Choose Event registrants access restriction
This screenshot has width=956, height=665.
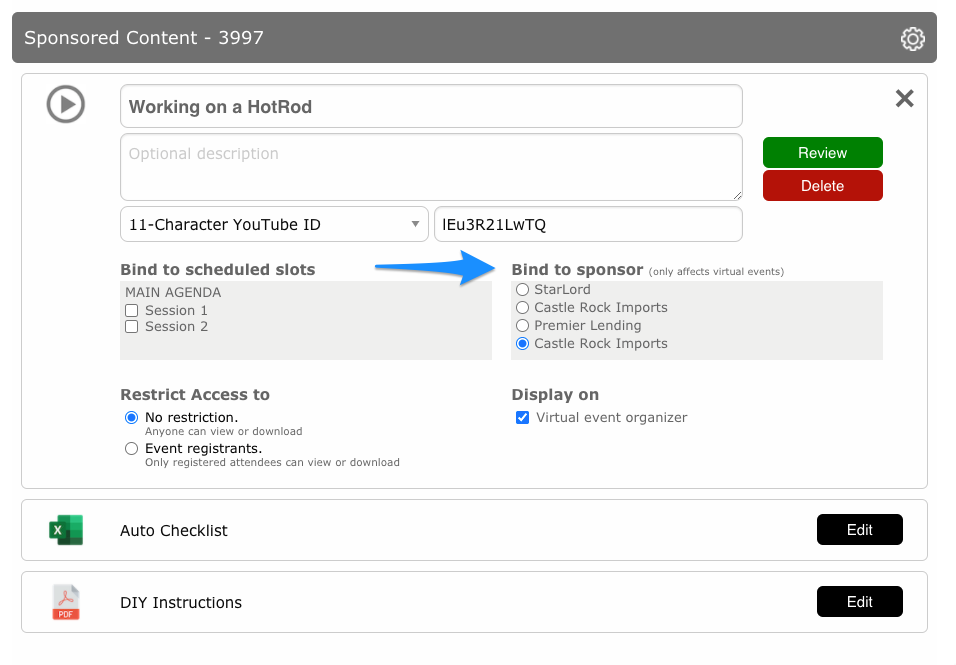[x=132, y=449]
